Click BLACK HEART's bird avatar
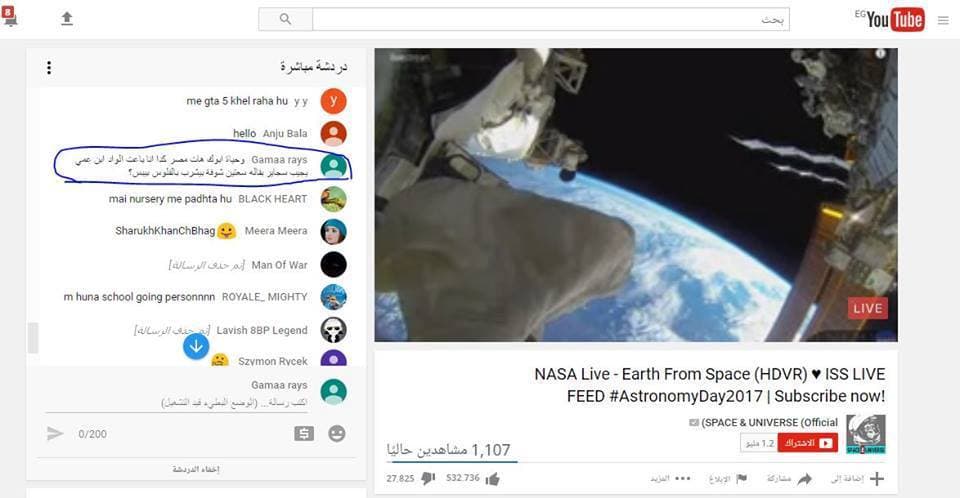 [x=334, y=199]
